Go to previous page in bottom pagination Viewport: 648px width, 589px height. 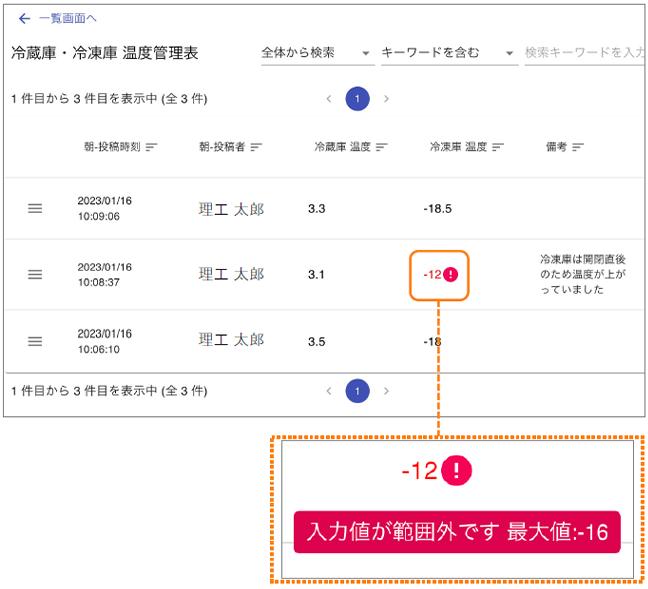pyautogui.click(x=329, y=391)
